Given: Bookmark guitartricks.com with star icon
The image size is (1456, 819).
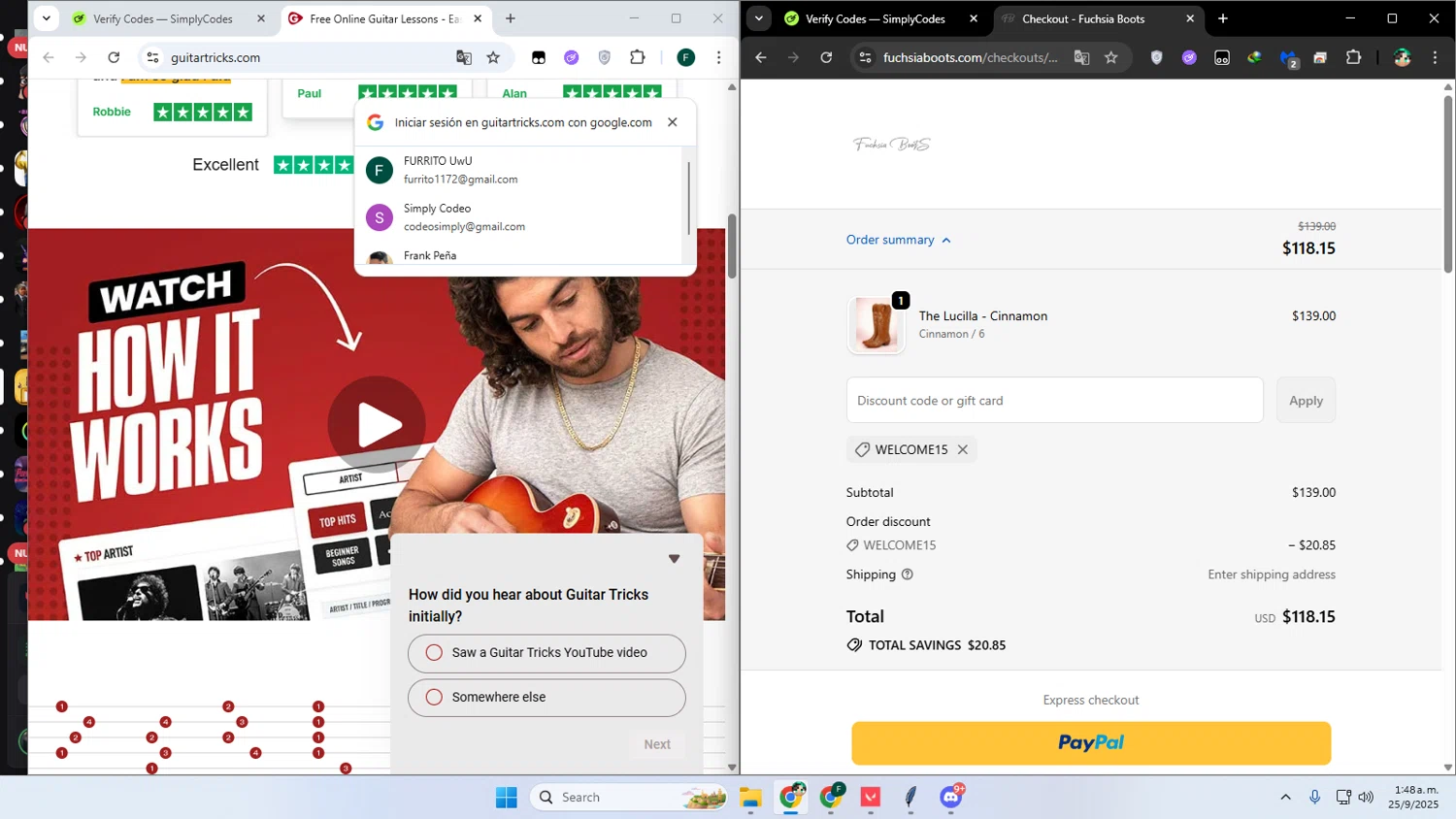Looking at the screenshot, I should [x=493, y=57].
